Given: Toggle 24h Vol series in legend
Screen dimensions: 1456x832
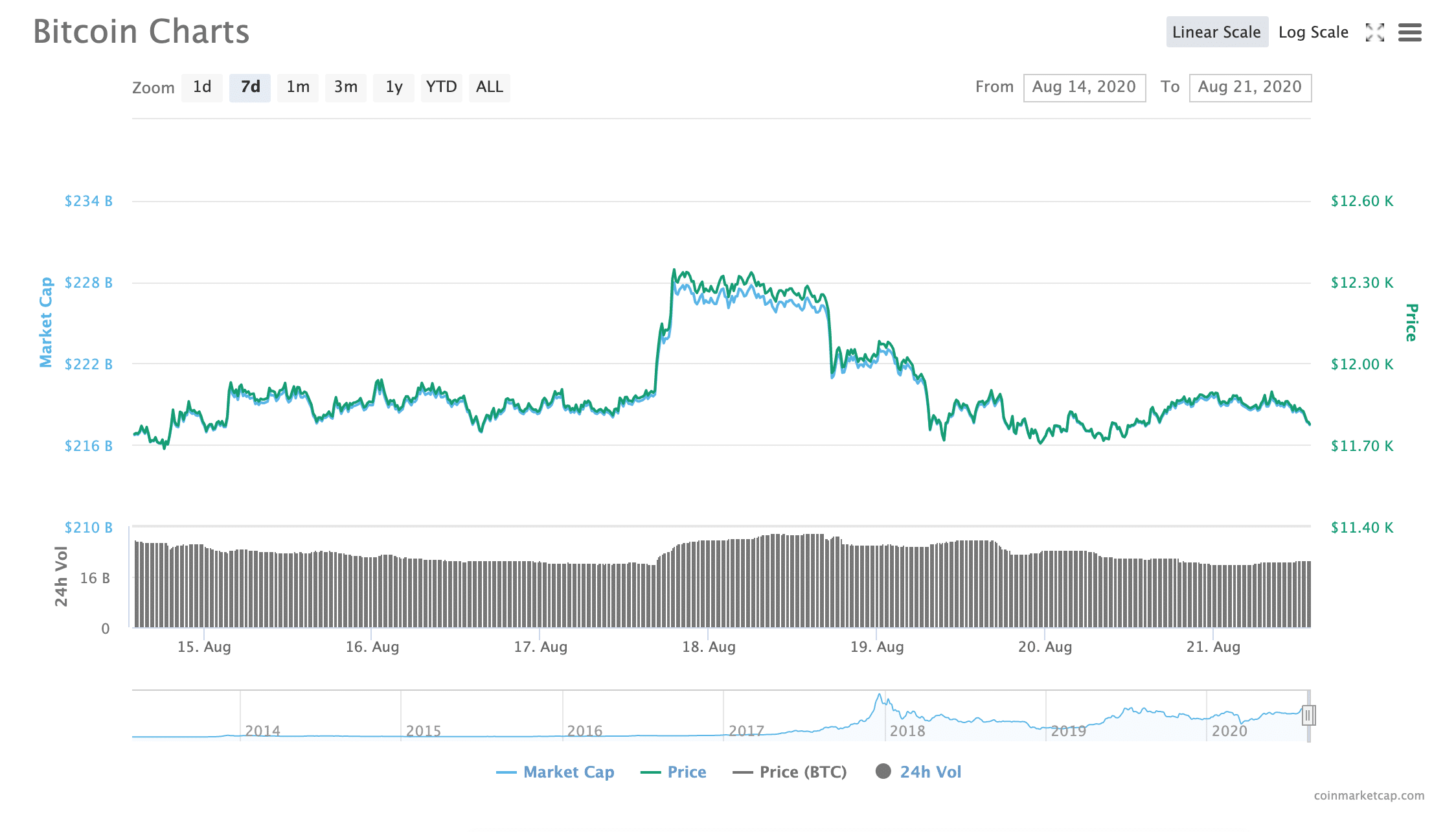Looking at the screenshot, I should [x=918, y=772].
